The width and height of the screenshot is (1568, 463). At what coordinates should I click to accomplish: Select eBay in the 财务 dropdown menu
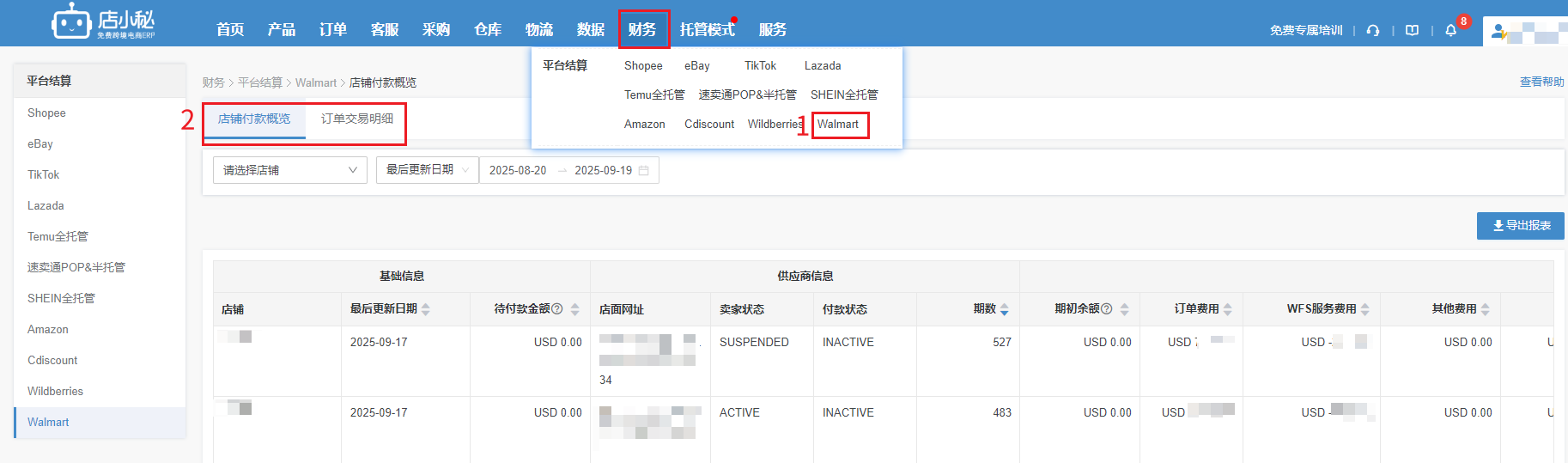tap(697, 65)
